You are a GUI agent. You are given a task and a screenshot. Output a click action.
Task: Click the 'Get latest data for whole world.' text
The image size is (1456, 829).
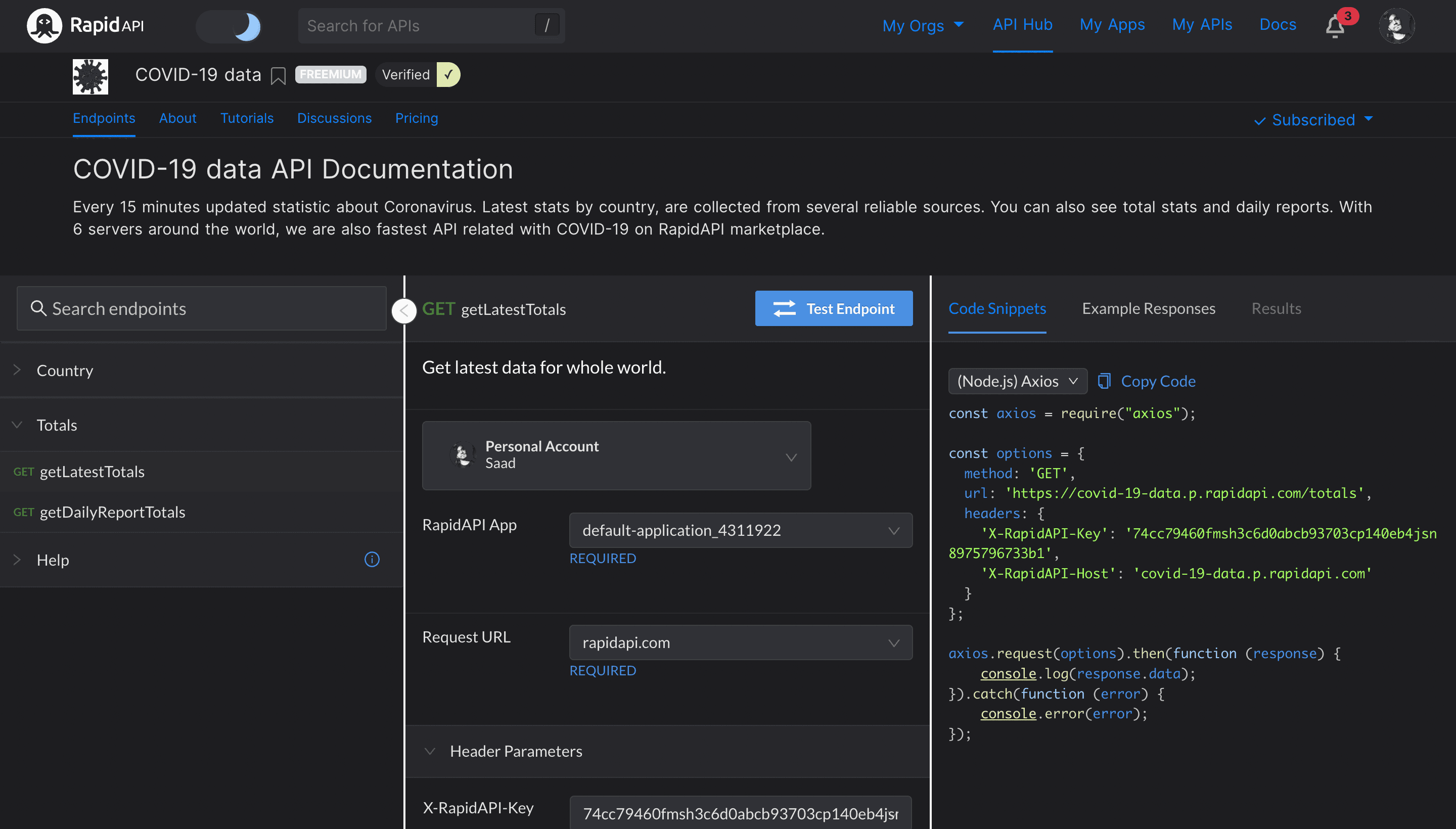coord(544,368)
